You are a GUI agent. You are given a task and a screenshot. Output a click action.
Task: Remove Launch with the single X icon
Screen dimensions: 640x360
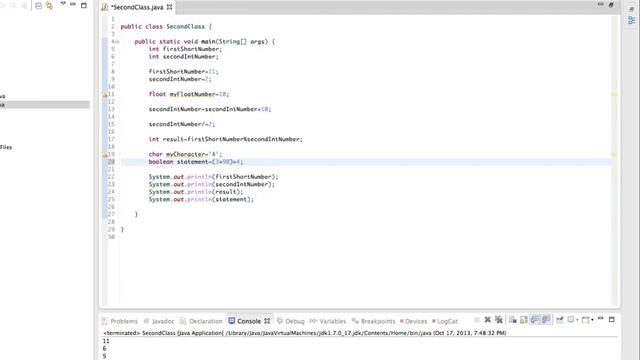(487, 320)
